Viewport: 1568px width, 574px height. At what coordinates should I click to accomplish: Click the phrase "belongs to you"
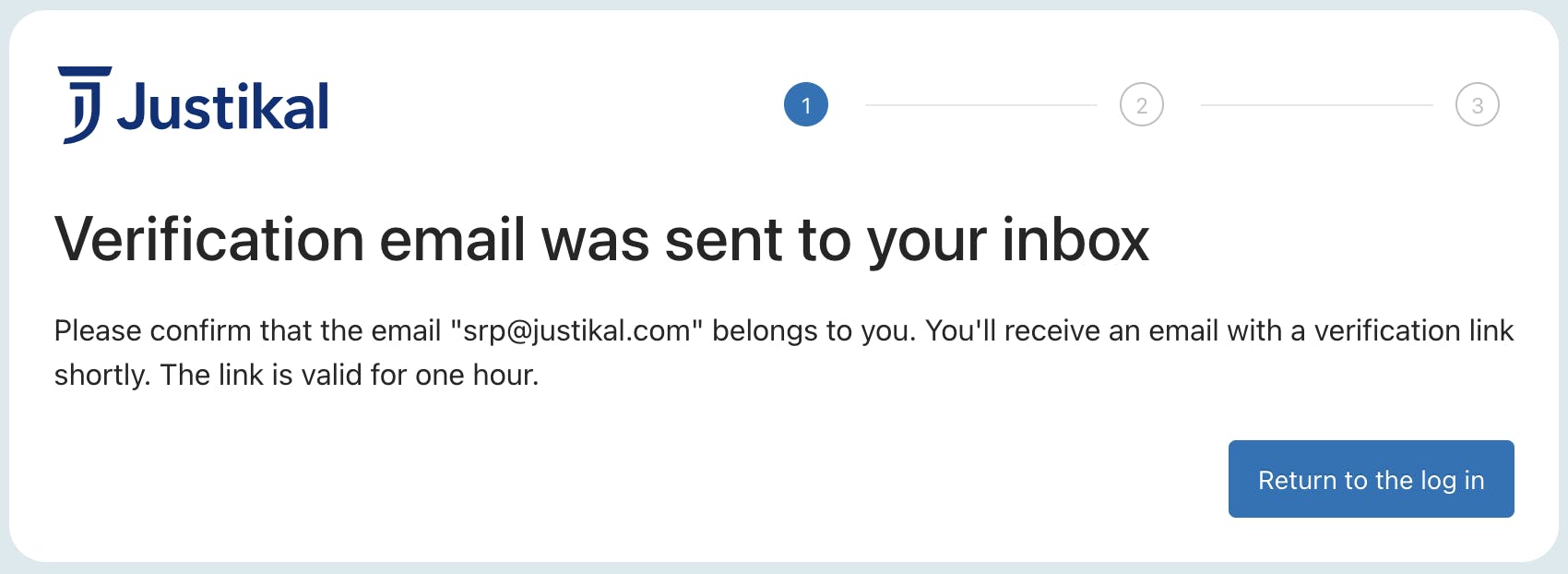point(814,330)
